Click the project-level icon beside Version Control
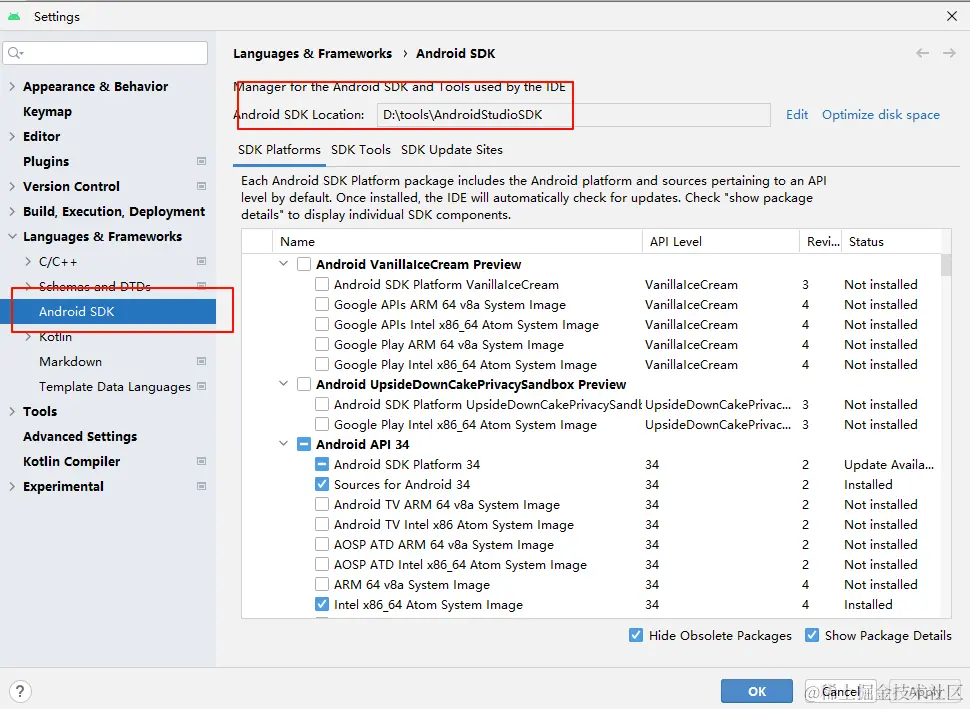This screenshot has width=970, height=709. [201, 186]
